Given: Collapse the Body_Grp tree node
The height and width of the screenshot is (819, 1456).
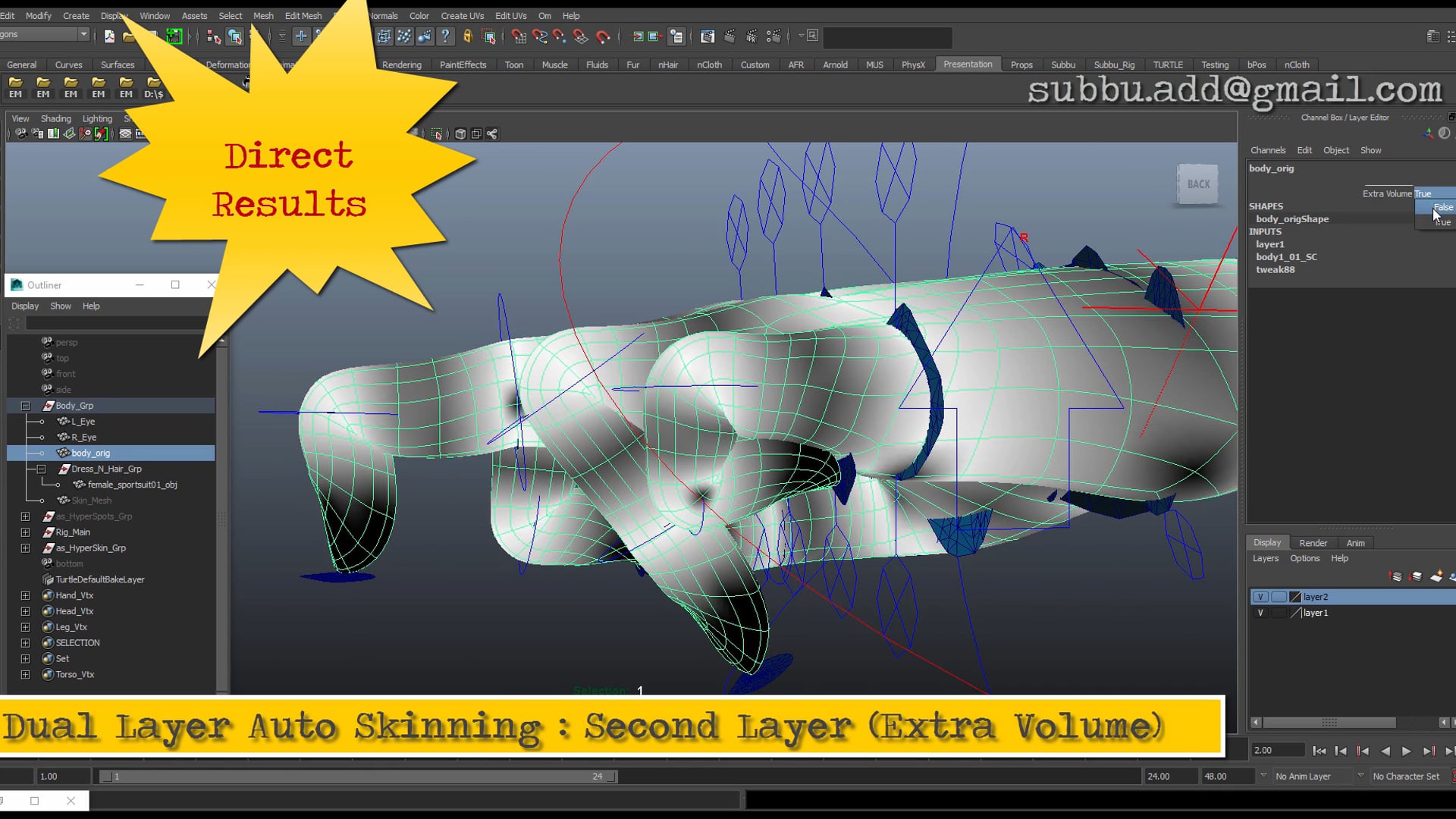Looking at the screenshot, I should pyautogui.click(x=25, y=406).
